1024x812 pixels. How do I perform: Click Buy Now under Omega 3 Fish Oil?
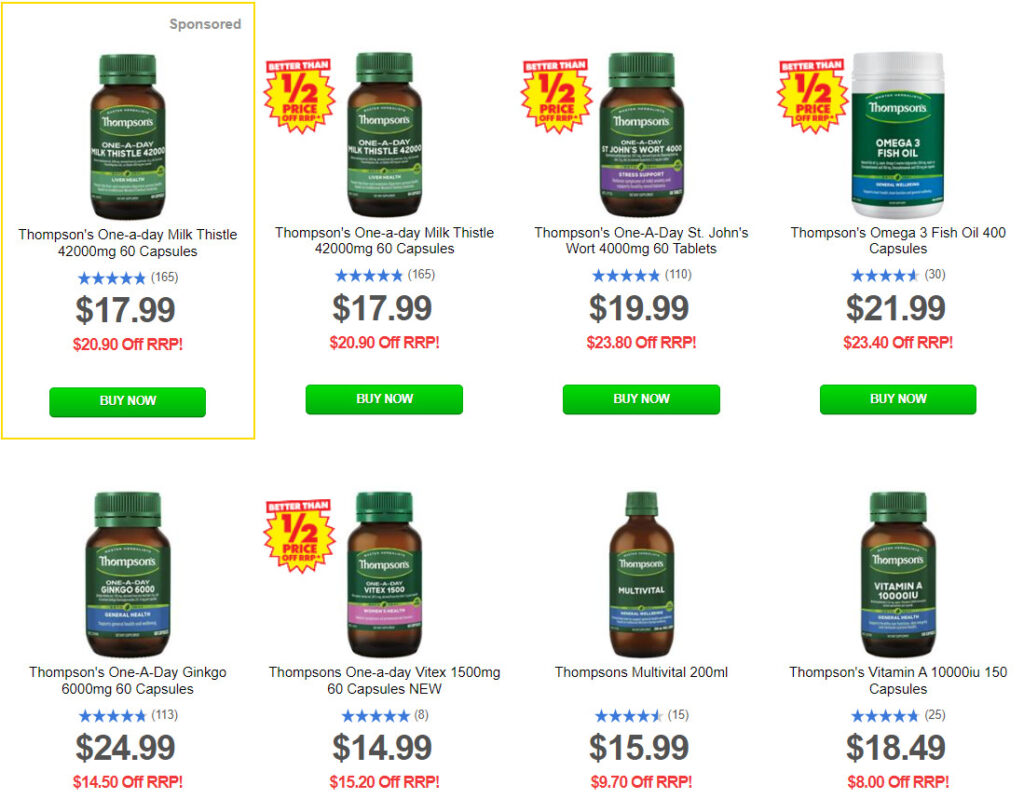[x=898, y=399]
